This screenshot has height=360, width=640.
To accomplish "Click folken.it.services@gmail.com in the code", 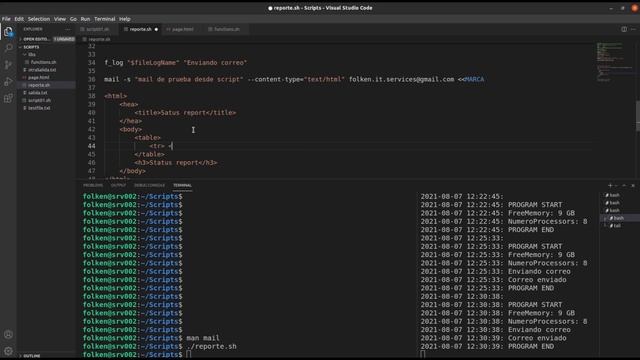I will (x=401, y=79).
